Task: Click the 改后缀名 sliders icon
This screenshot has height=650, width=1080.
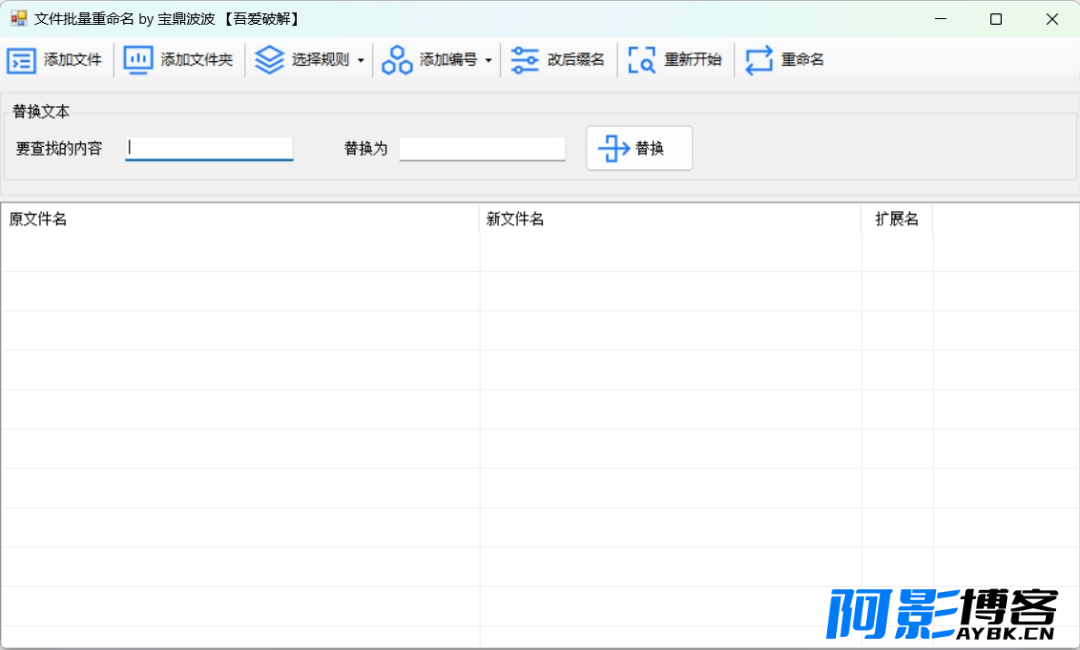Action: point(525,60)
